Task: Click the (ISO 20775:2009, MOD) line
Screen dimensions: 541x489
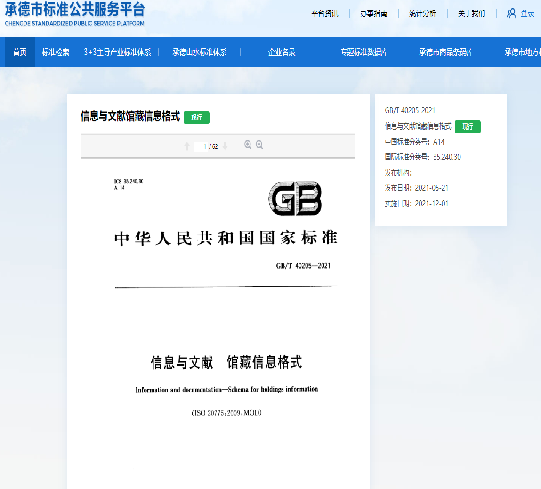Action: point(226,413)
